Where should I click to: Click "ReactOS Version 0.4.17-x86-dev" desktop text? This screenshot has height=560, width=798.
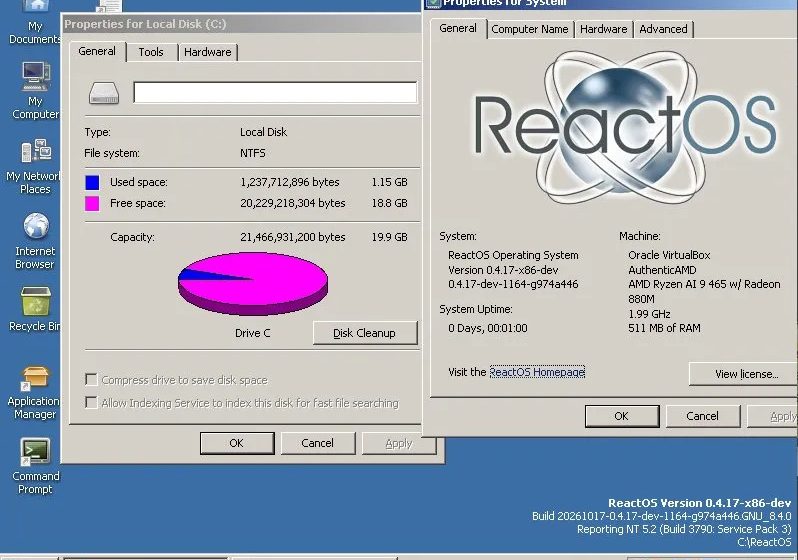pos(700,503)
